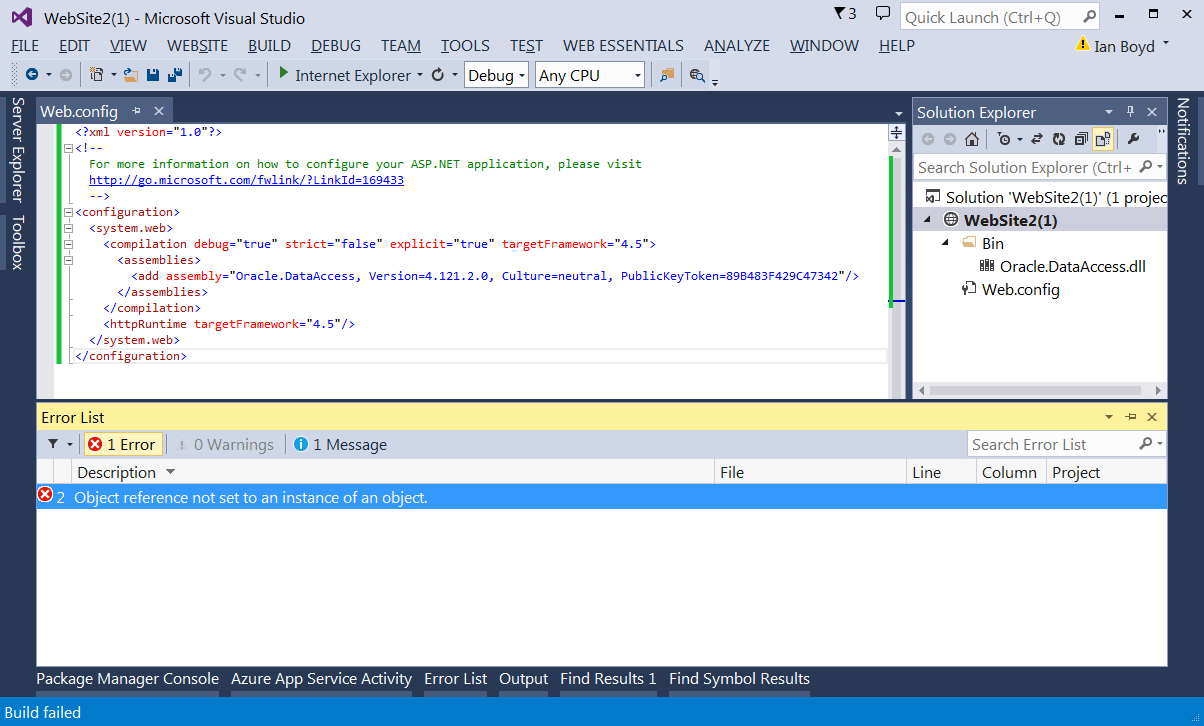Refresh the Solution Explorer tree
The height and width of the screenshot is (726, 1204).
(x=1059, y=139)
